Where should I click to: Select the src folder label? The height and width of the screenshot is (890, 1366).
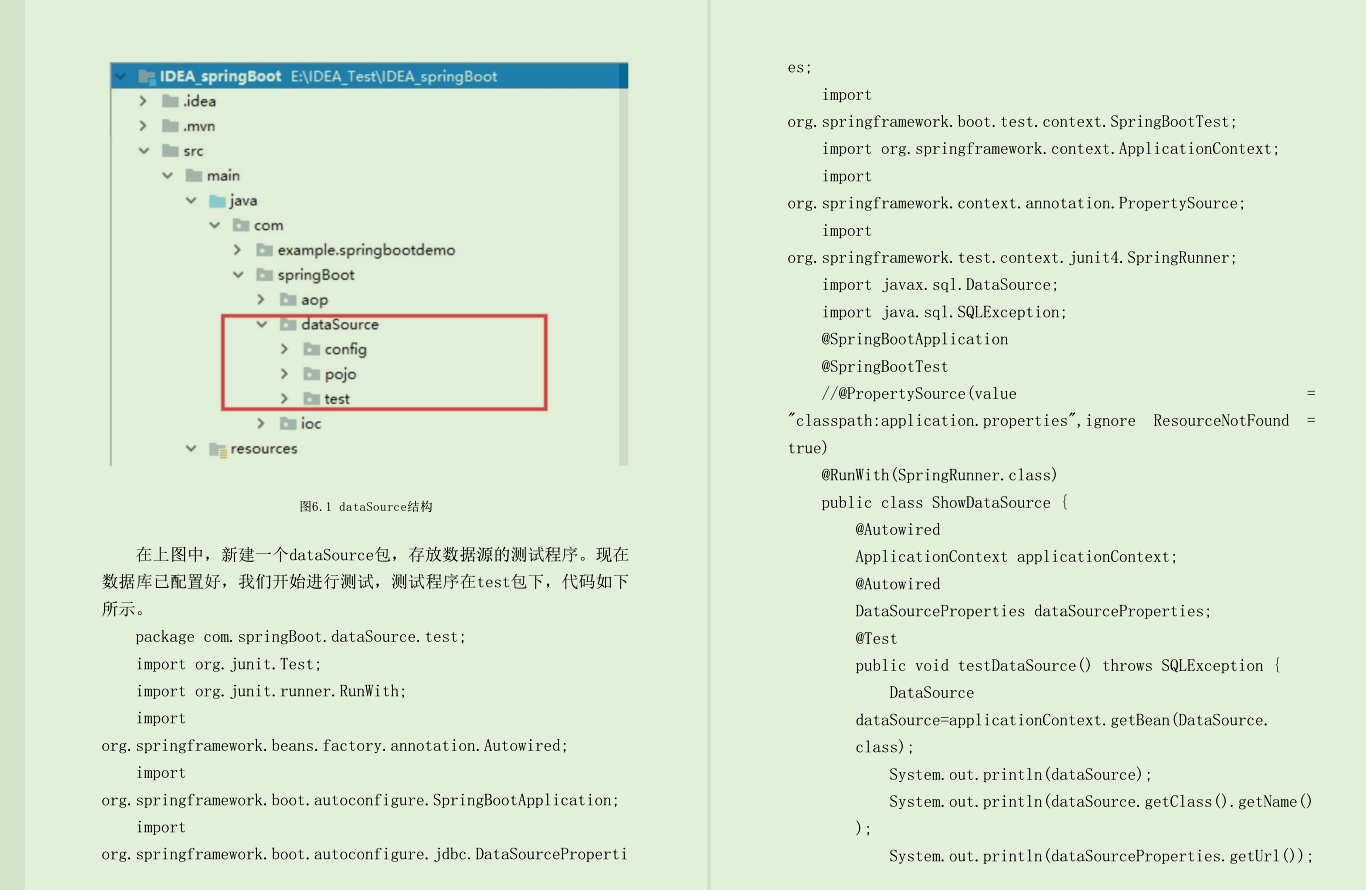coord(195,150)
